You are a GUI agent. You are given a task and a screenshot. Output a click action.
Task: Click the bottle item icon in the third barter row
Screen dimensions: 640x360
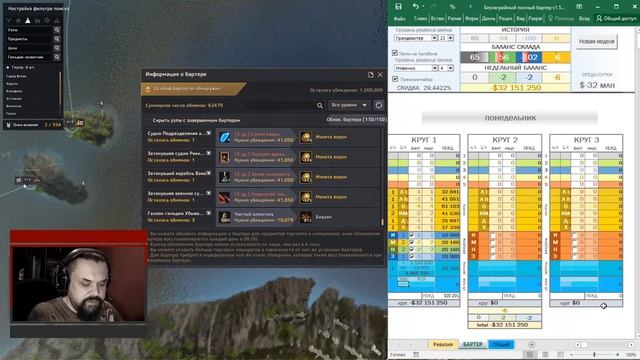pyautogui.click(x=224, y=177)
